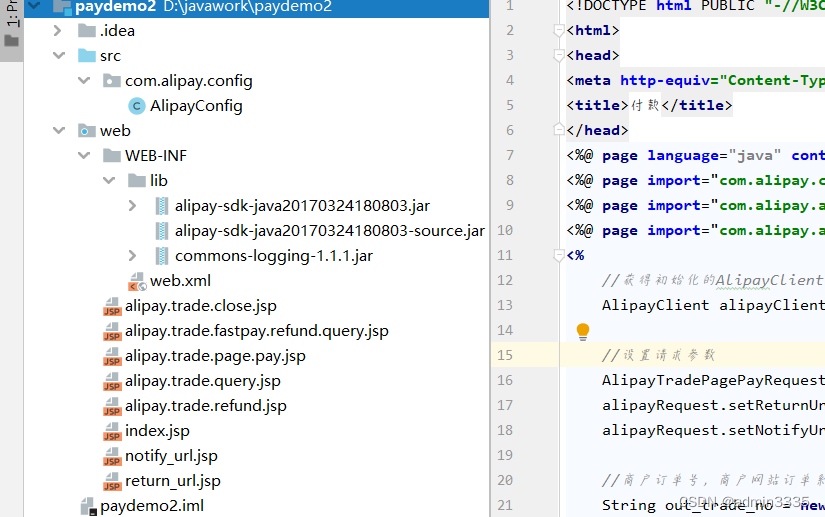This screenshot has width=825, height=517.
Task: Select notify_url.jsp in the project tree
Action: [171, 456]
